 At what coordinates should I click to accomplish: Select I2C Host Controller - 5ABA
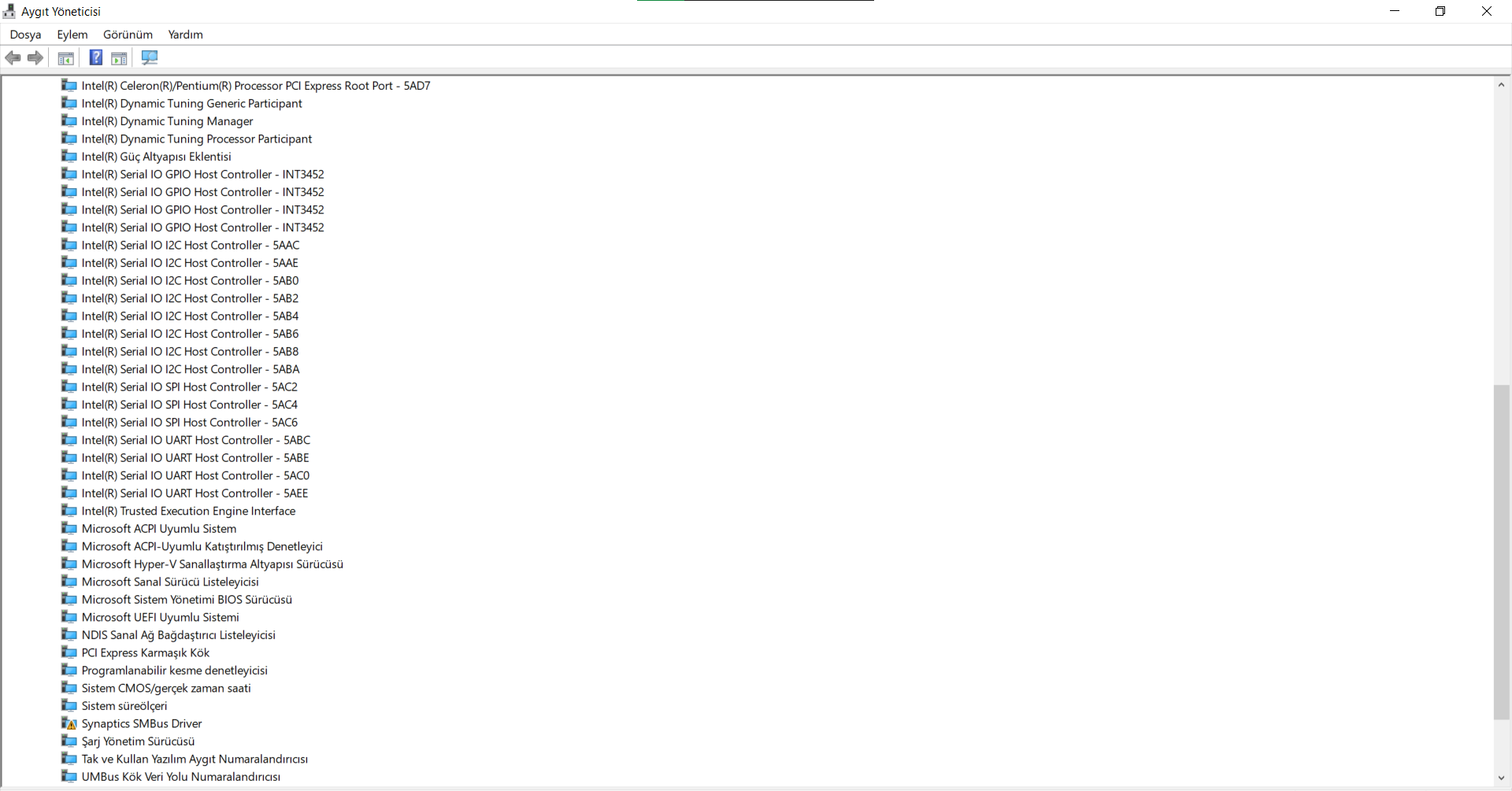click(x=191, y=369)
